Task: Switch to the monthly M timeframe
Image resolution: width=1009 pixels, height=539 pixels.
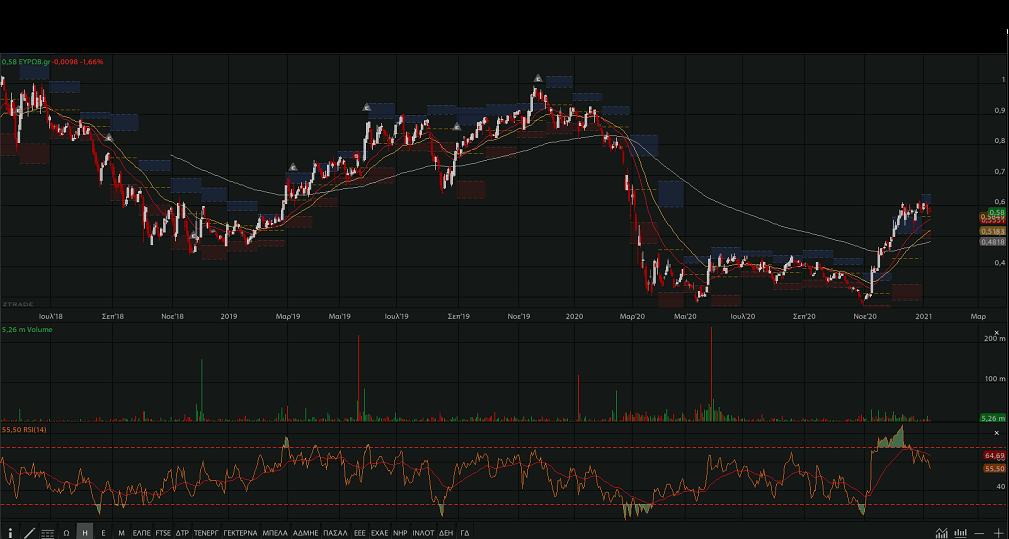Action: point(121,533)
